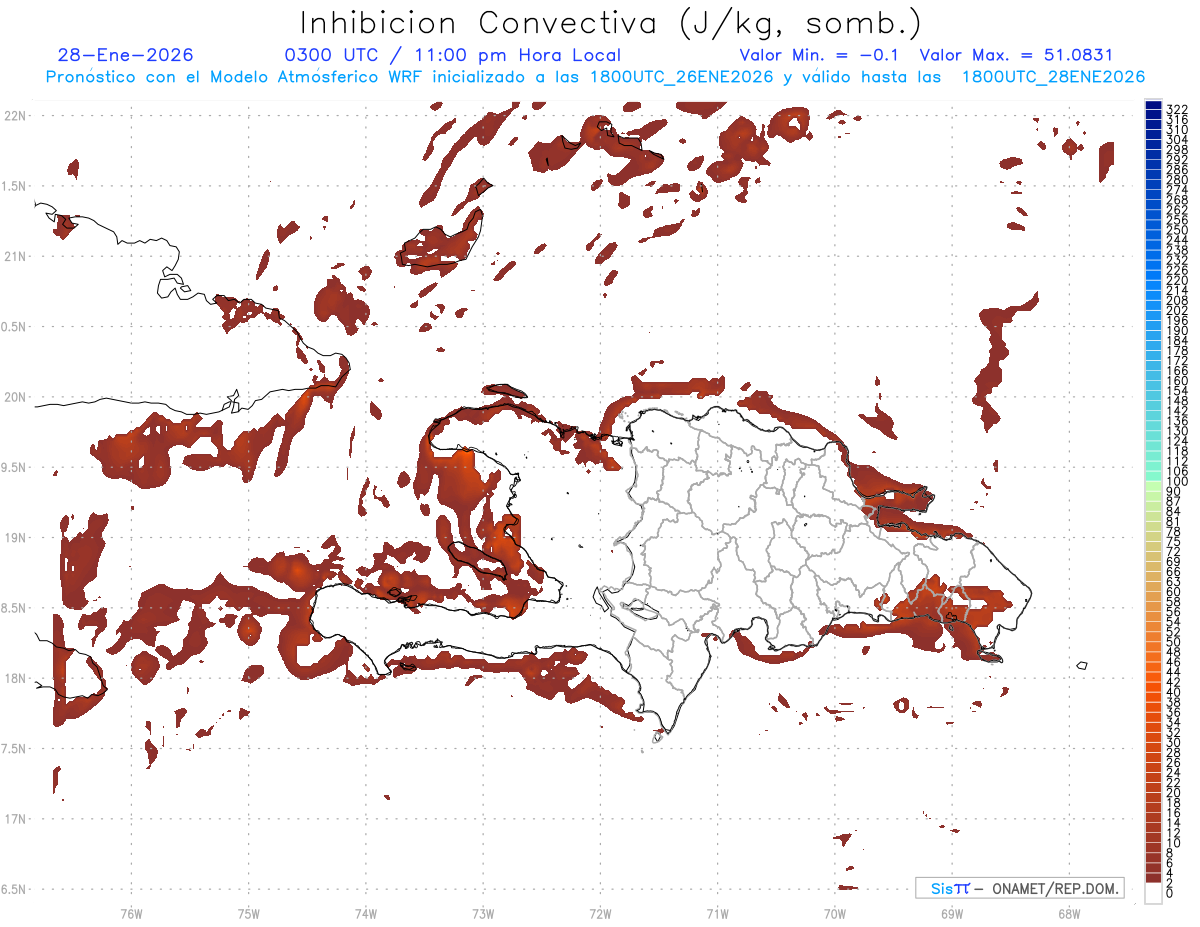The width and height of the screenshot is (1200, 927).
Task: Click the 17N latitude axis label
Action: (x=14, y=819)
